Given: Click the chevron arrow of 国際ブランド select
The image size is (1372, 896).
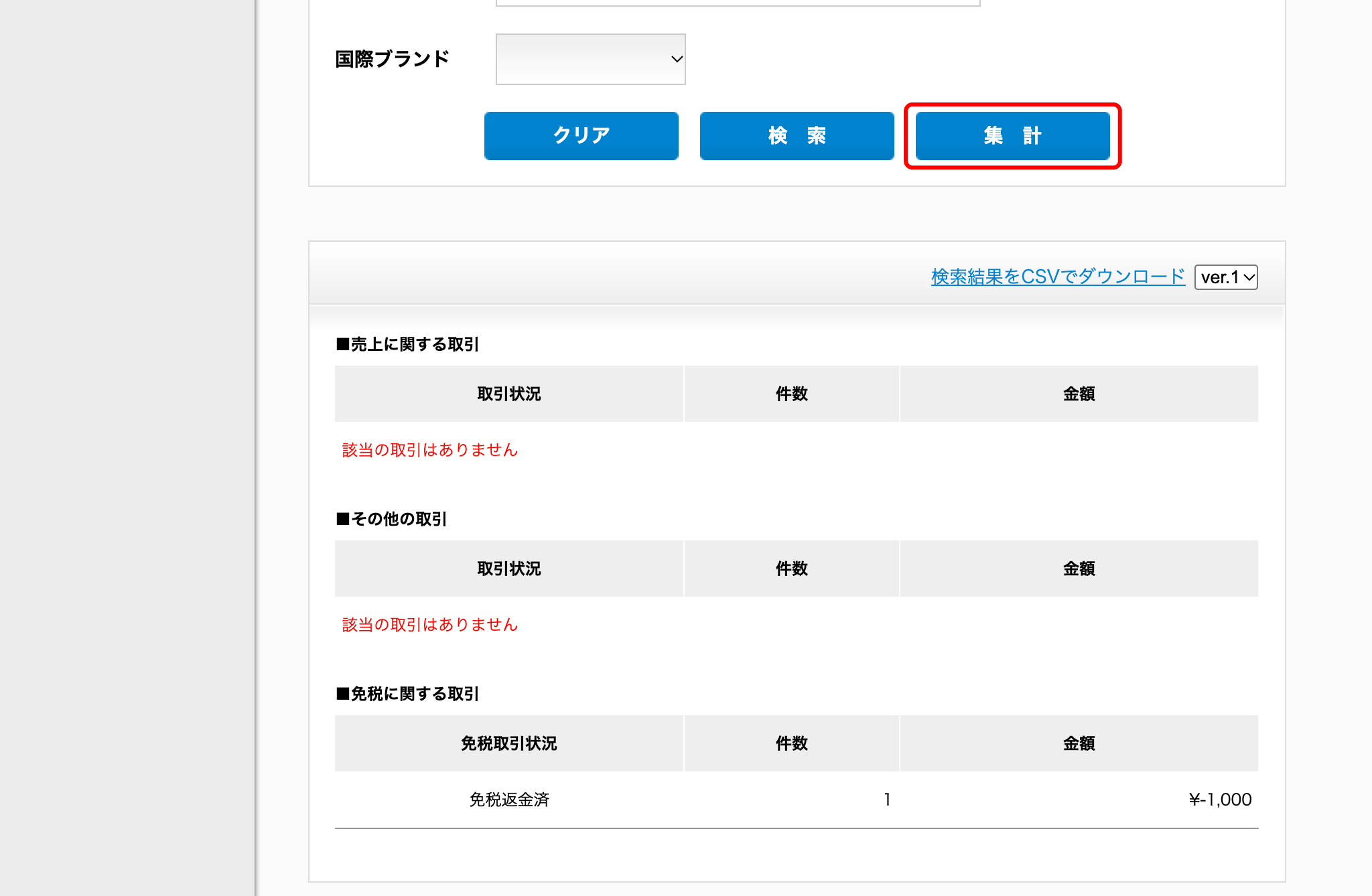Looking at the screenshot, I should (677, 59).
